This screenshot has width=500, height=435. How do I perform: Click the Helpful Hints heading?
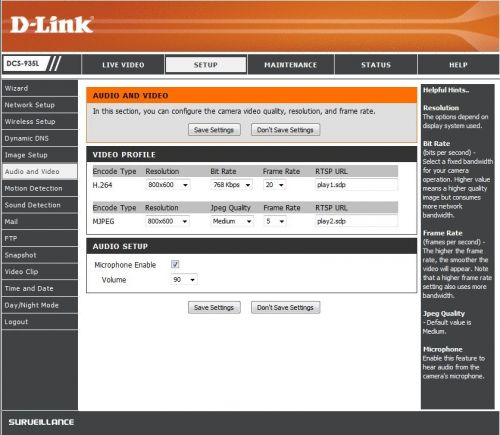pos(446,90)
